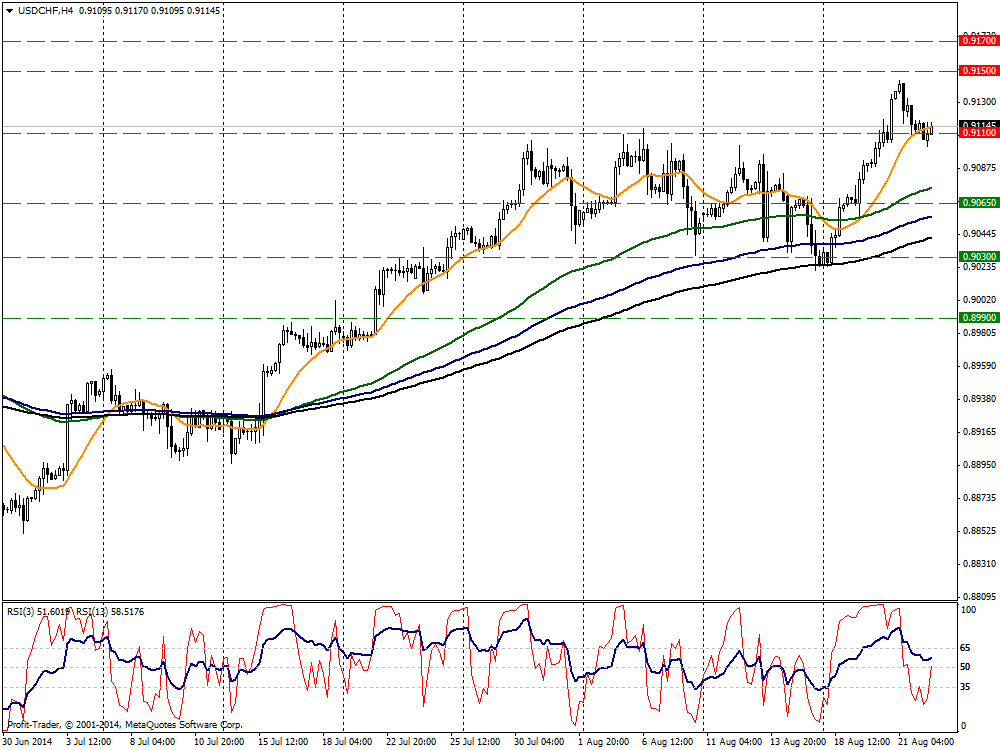Screen dimensions: 1000x750
Task: Click the 25 Jul 12:00 time axis label
Action: point(475,742)
